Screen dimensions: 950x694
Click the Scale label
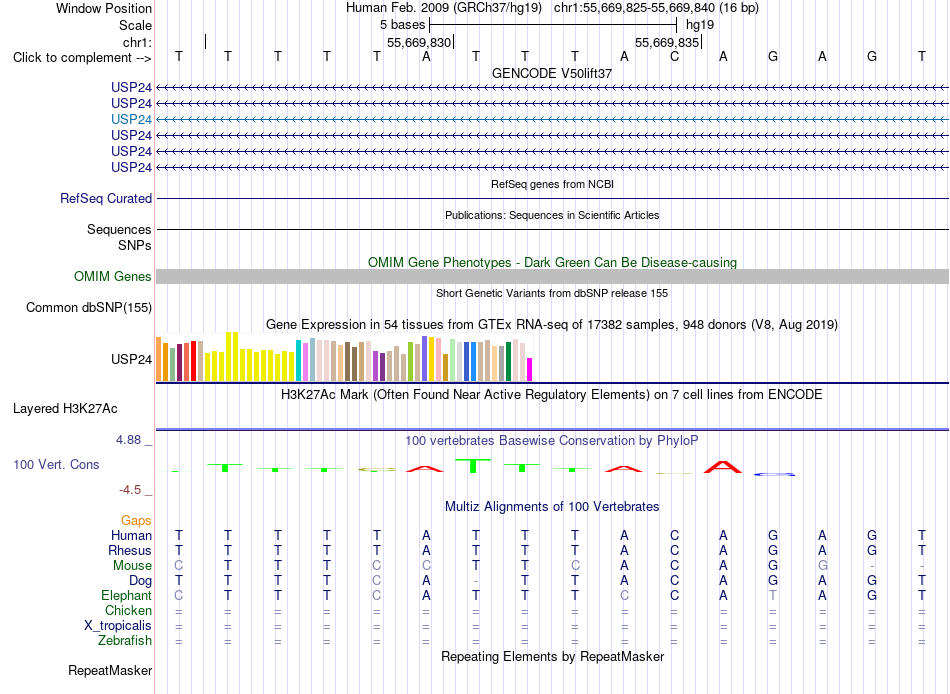click(135, 25)
